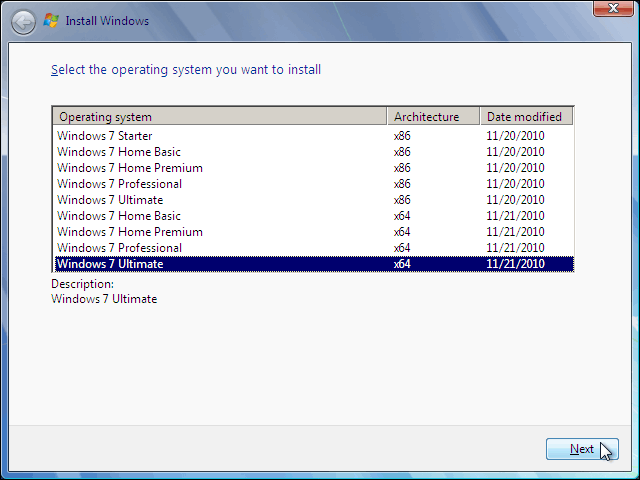Select highlighted Windows 7 Ultimate x64
Image resolution: width=640 pixels, height=480 pixels.
click(x=314, y=264)
